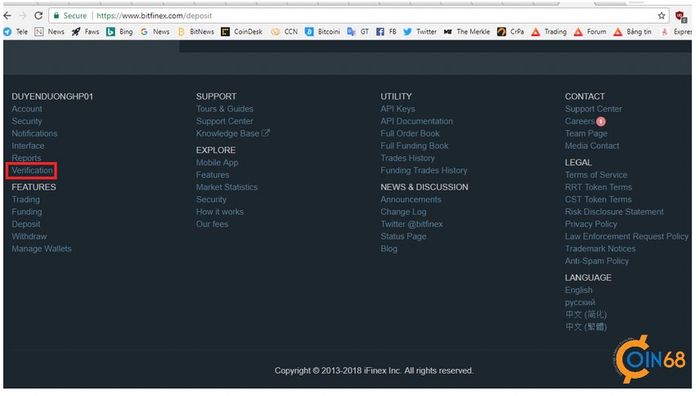Image resolution: width=700 pixels, height=396 pixels.
Task: Open the Reports link
Action: pos(26,158)
